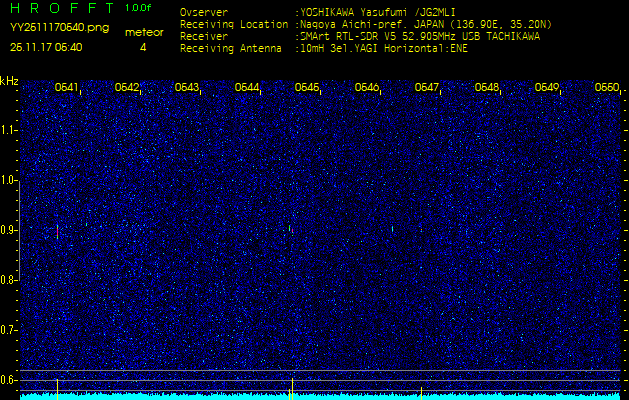The height and width of the screenshot is (400, 629).
Task: Click the 0.9 kHz axis label
Action: click(x=8, y=230)
